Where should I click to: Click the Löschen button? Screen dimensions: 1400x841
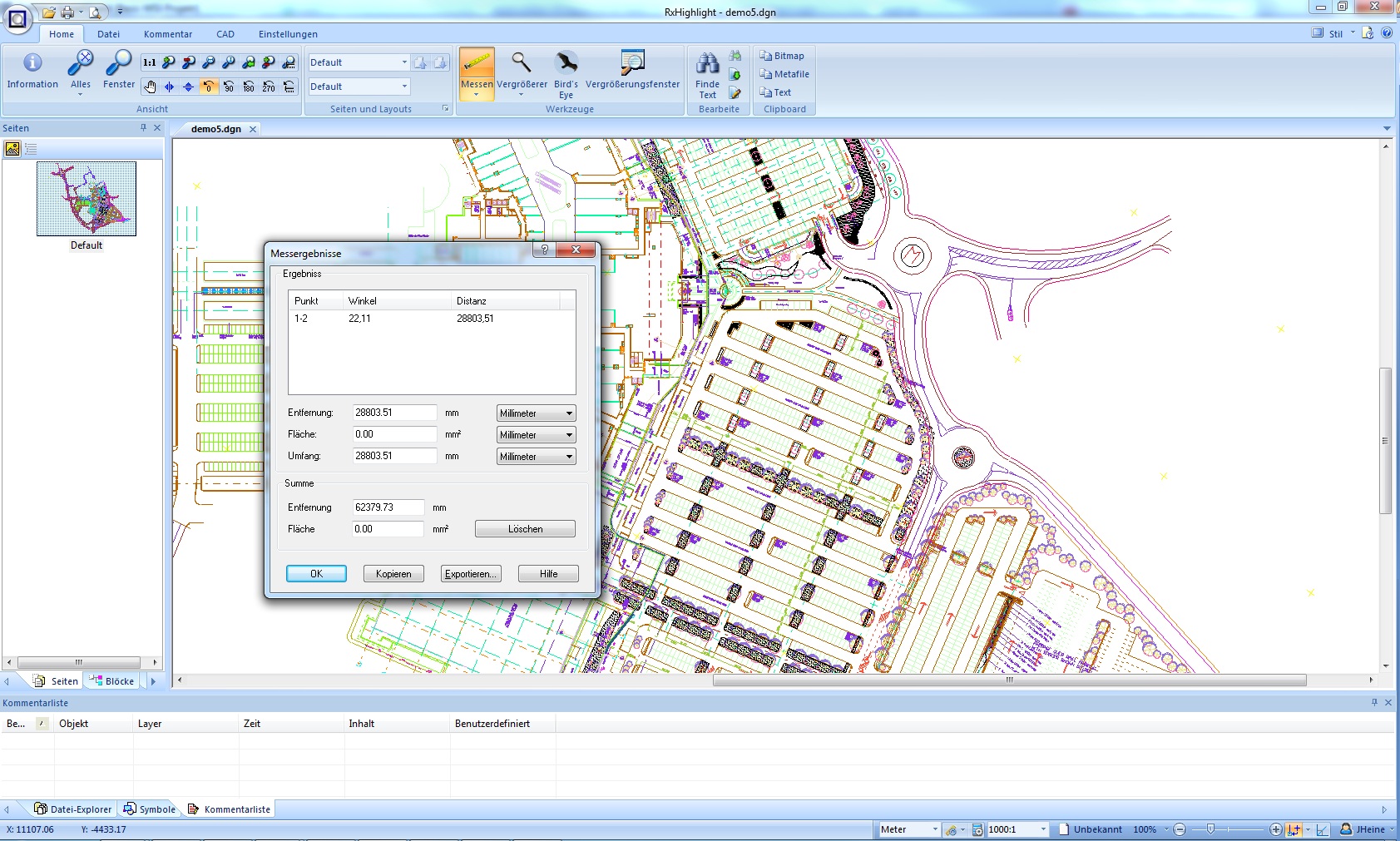pos(525,529)
